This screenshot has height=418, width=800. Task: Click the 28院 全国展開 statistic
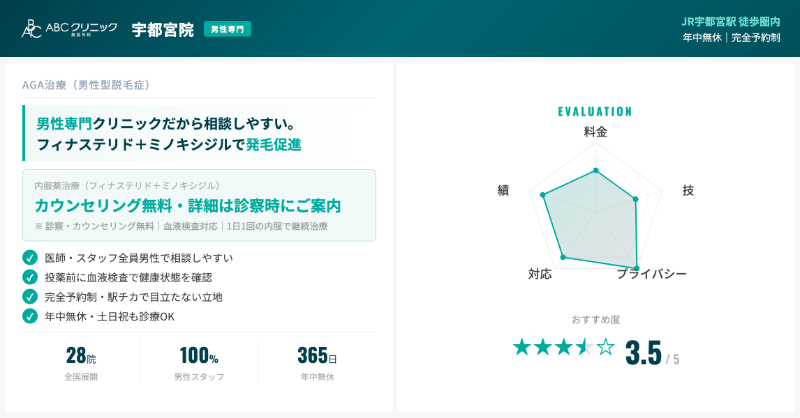click(x=81, y=363)
